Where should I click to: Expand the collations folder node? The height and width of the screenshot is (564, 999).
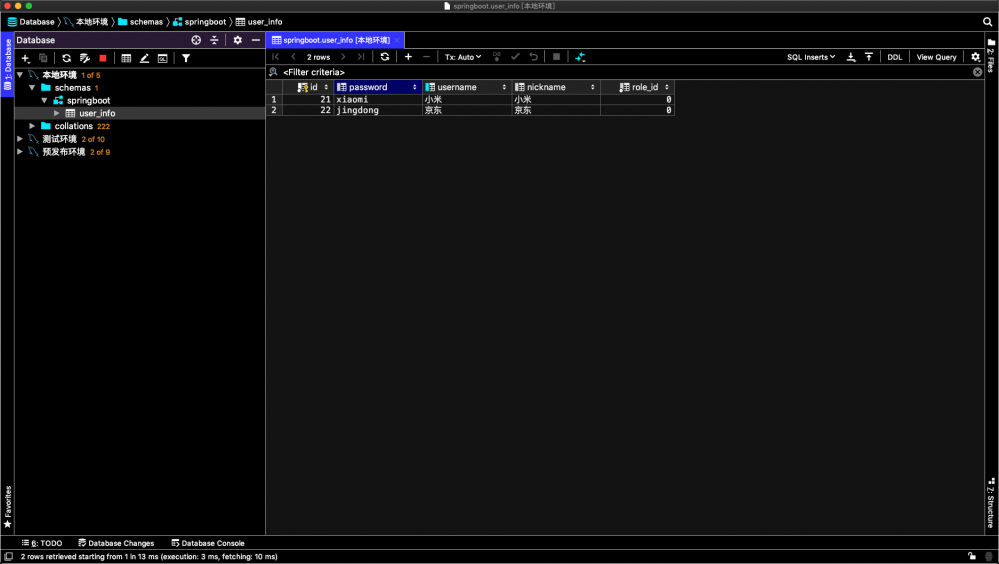pyautogui.click(x=32, y=126)
